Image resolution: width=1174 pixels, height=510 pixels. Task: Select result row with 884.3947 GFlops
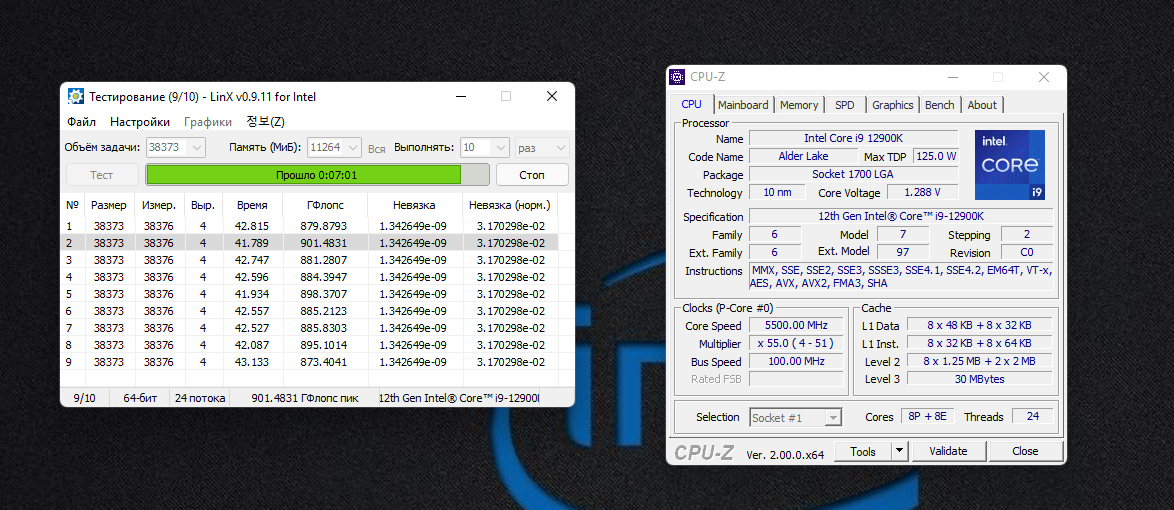coord(309,277)
